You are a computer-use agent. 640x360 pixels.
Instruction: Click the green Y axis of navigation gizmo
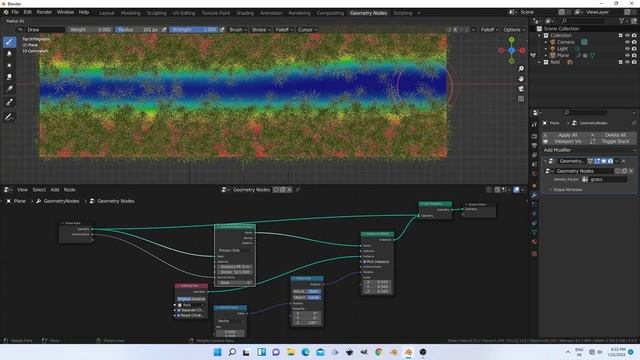511,40
